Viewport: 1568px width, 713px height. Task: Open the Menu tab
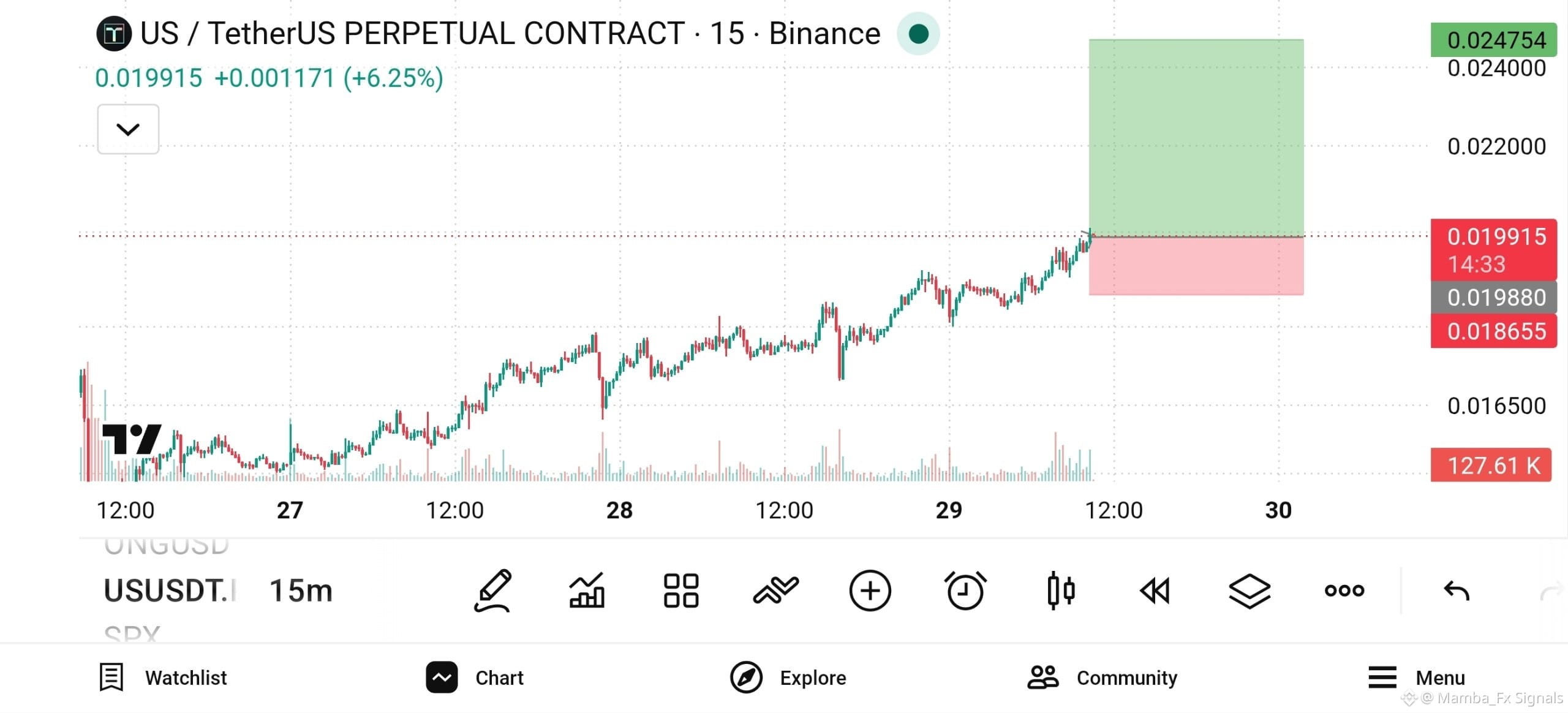tap(1416, 677)
